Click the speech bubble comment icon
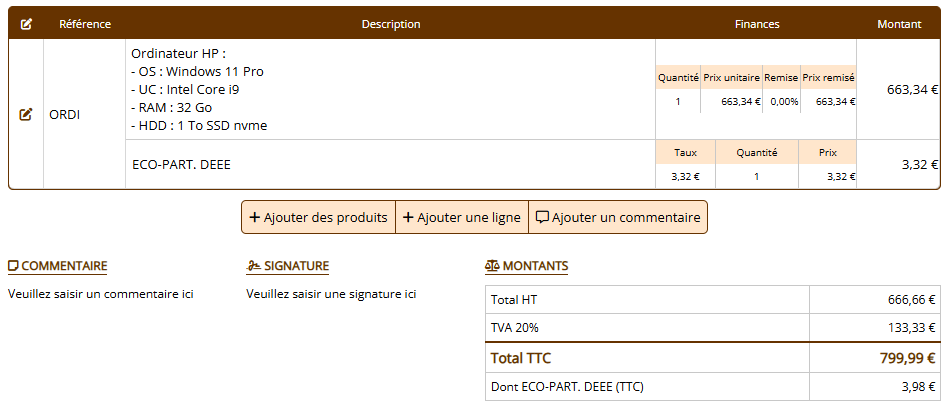 (x=542, y=217)
